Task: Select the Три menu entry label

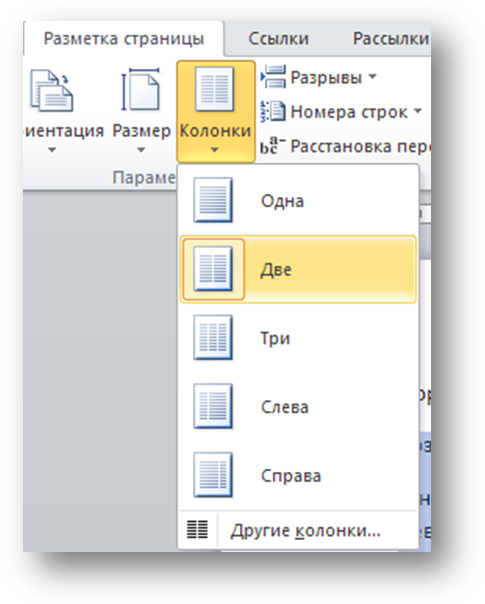Action: coord(275,339)
